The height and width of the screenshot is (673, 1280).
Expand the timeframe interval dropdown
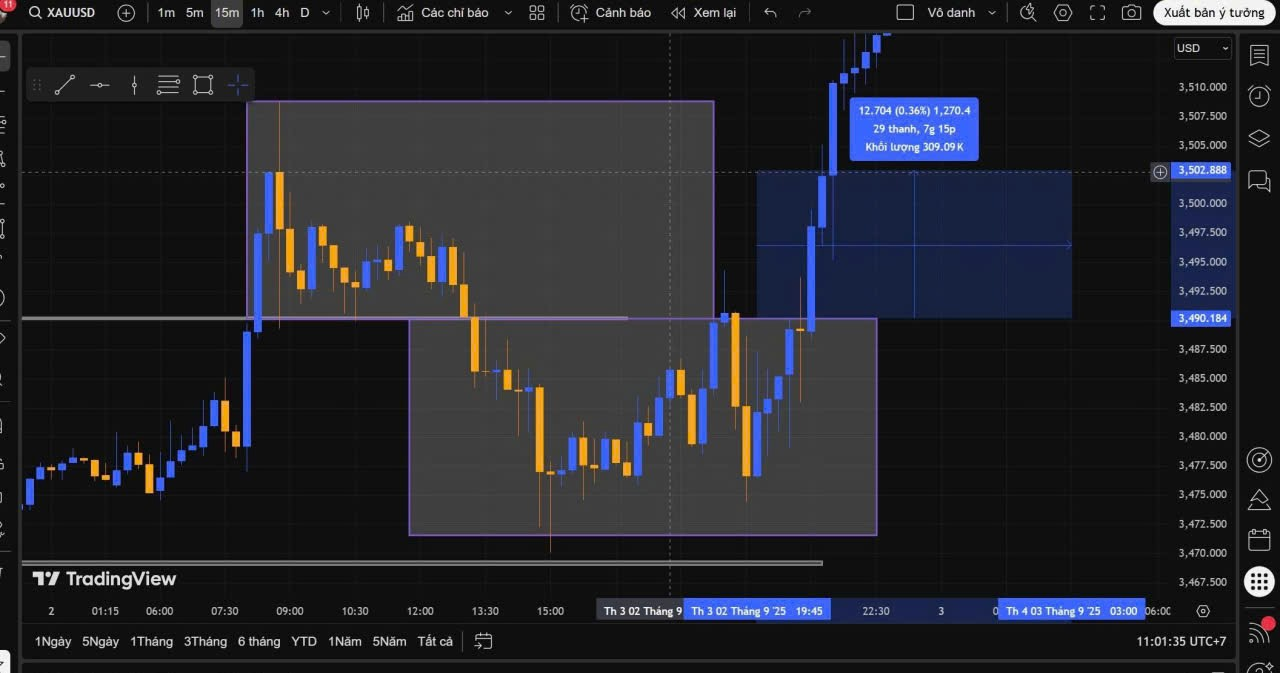pyautogui.click(x=326, y=13)
